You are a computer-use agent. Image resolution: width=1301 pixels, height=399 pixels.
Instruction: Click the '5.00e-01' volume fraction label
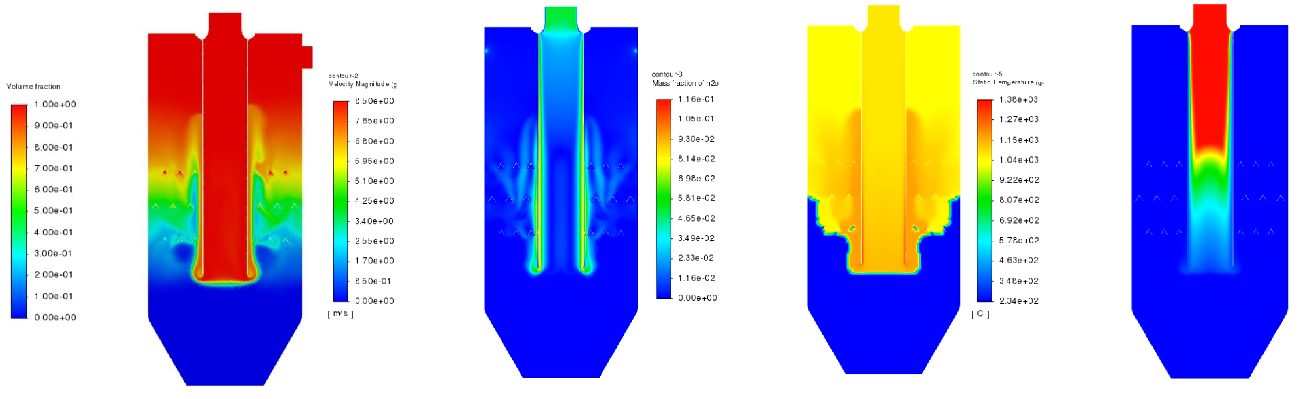(x=55, y=211)
